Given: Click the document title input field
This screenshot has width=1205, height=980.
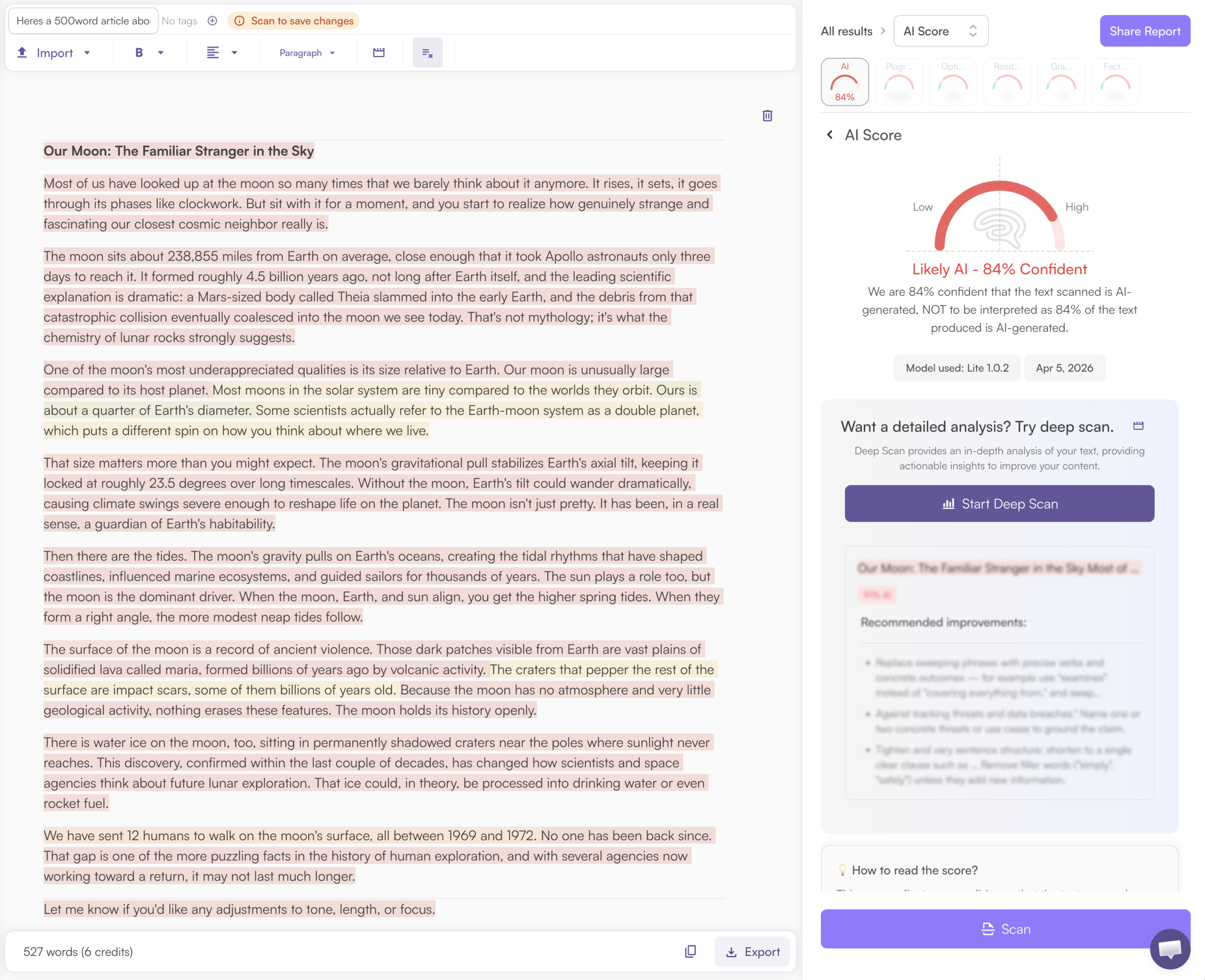Looking at the screenshot, I should click(83, 21).
